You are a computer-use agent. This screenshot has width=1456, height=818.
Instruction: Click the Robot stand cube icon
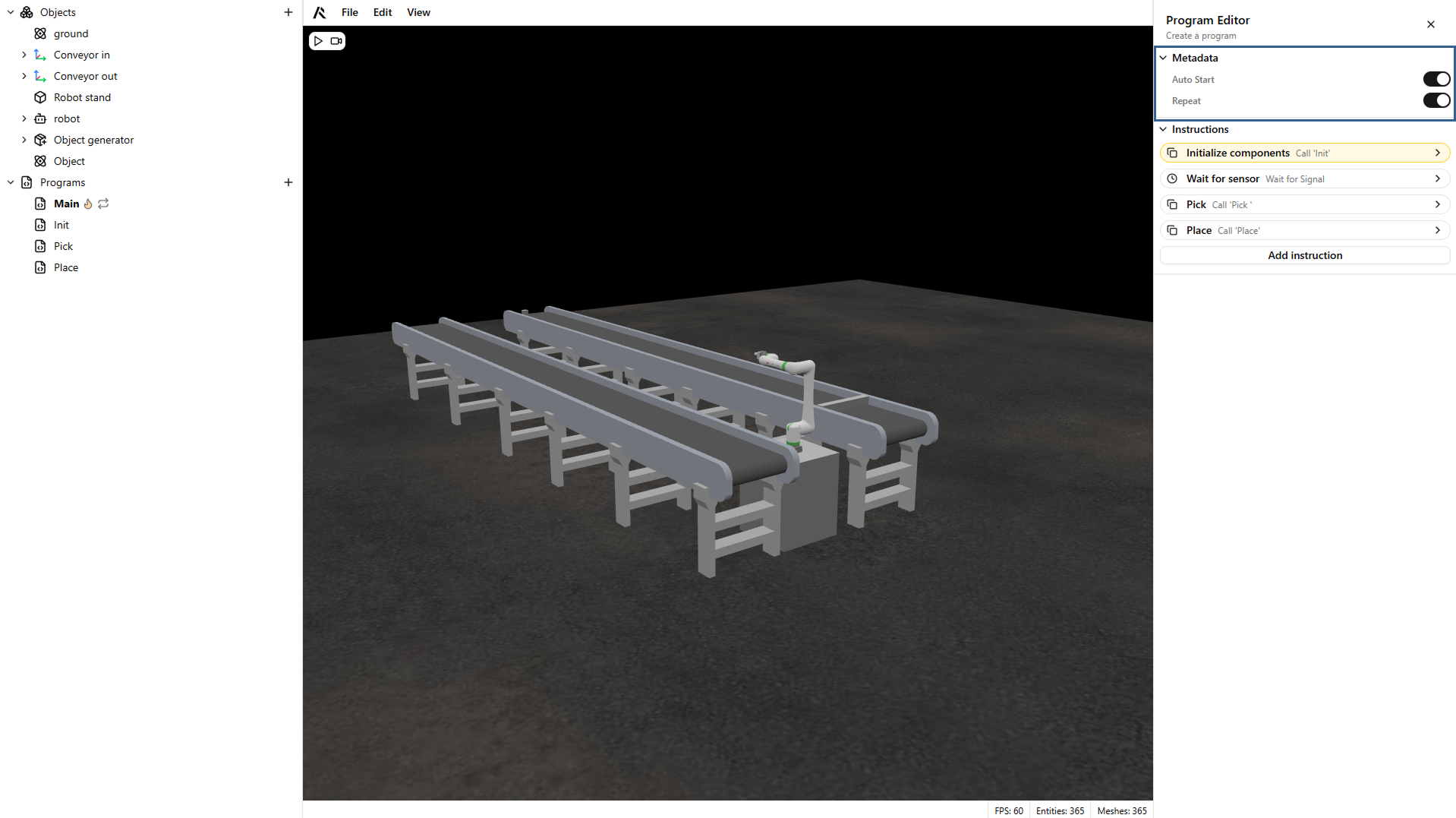point(40,97)
